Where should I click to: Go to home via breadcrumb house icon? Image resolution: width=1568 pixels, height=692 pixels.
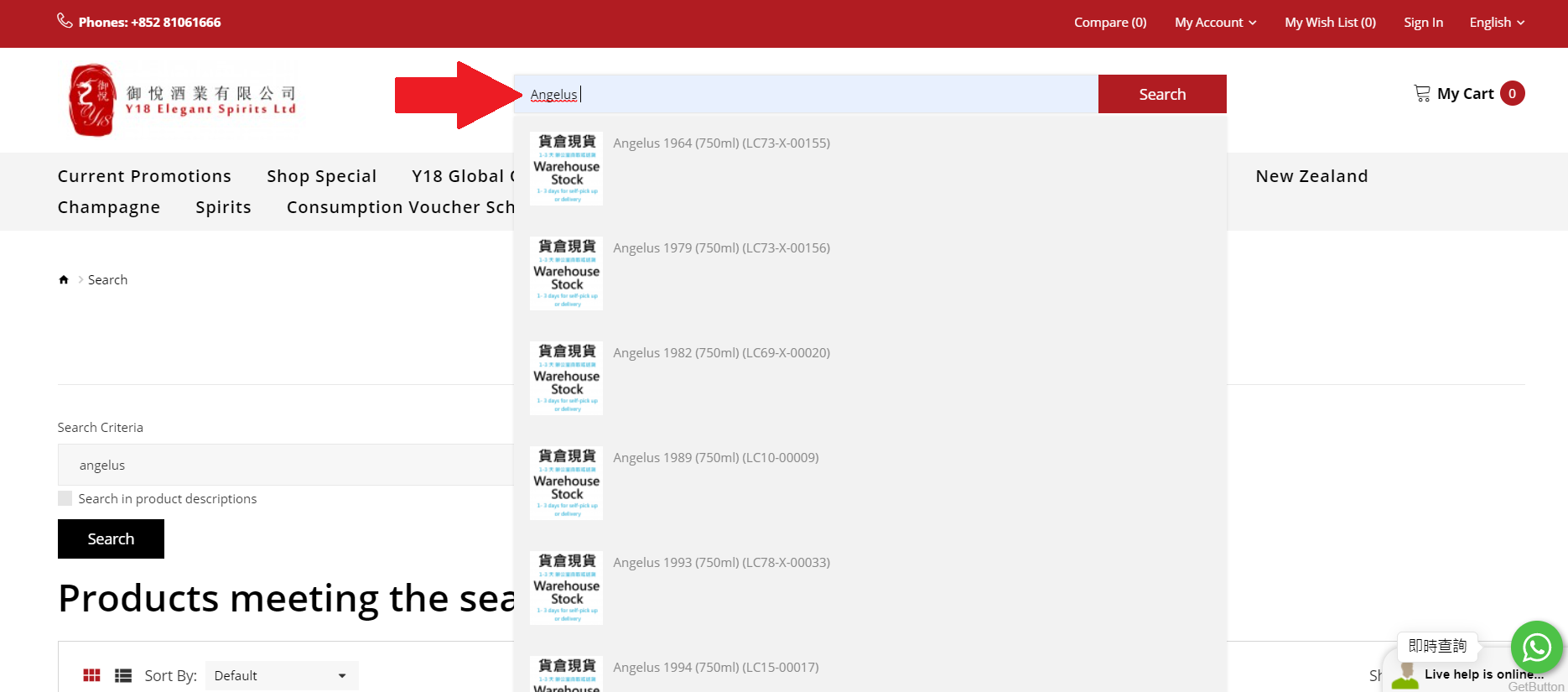click(64, 280)
